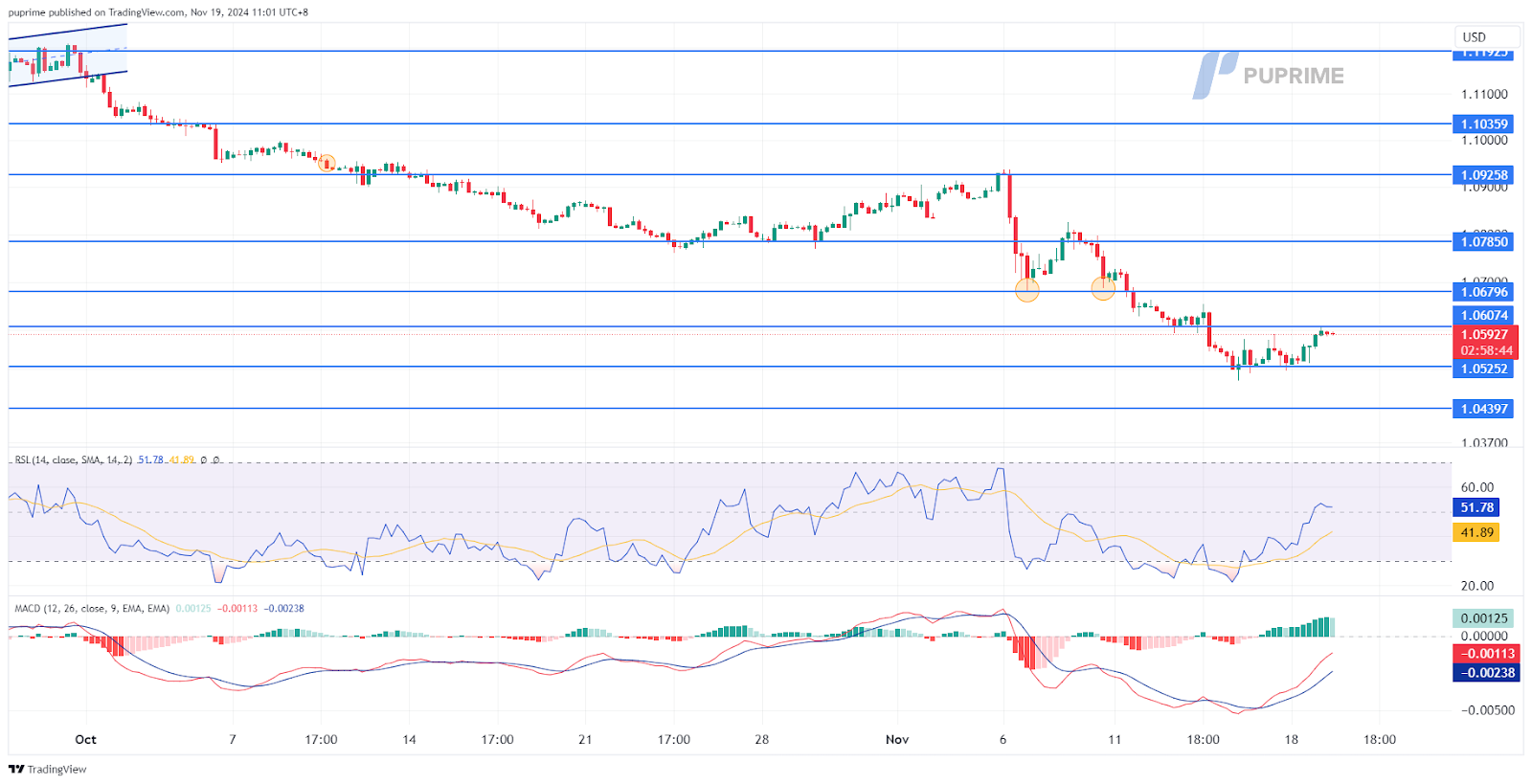Screen dimensions: 1532x784
Task: Click the yellow 41.89 RSI average label
Action: [x=1476, y=532]
